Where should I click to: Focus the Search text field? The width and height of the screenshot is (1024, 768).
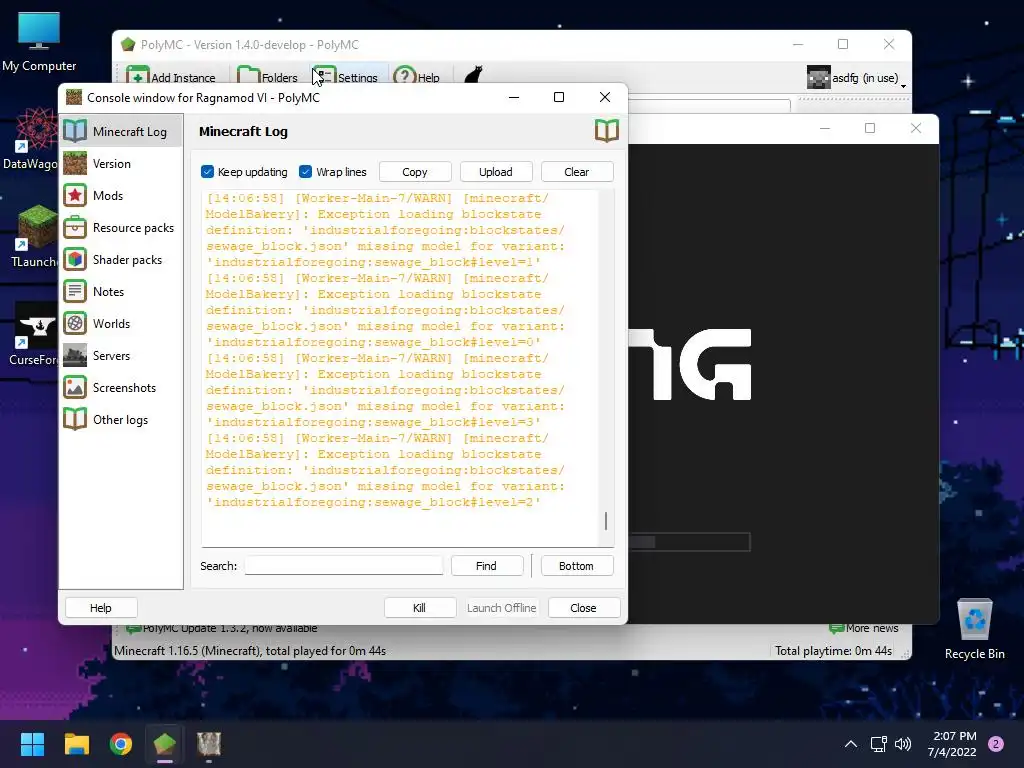click(344, 566)
